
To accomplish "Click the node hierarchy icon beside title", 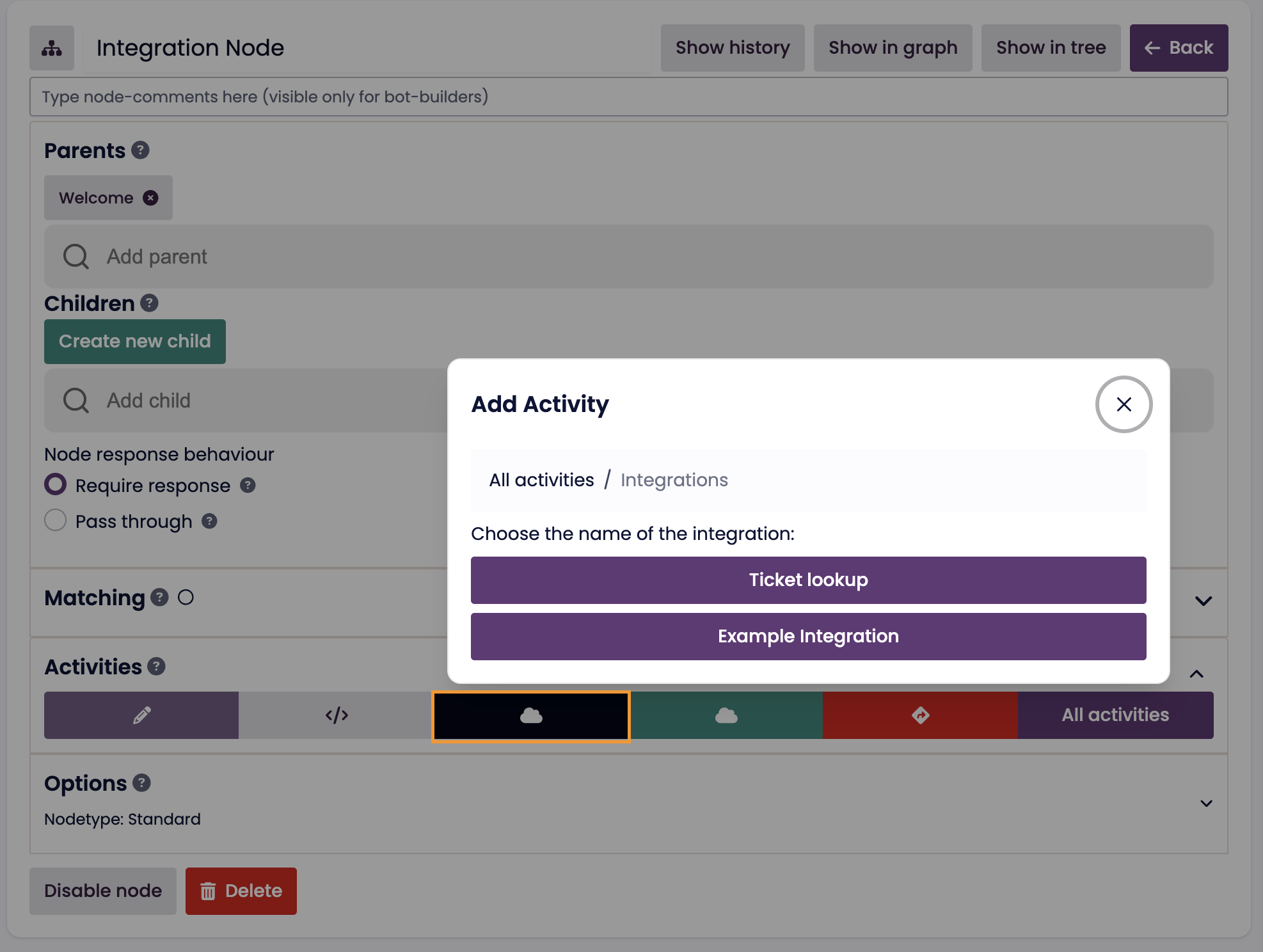I will [52, 48].
